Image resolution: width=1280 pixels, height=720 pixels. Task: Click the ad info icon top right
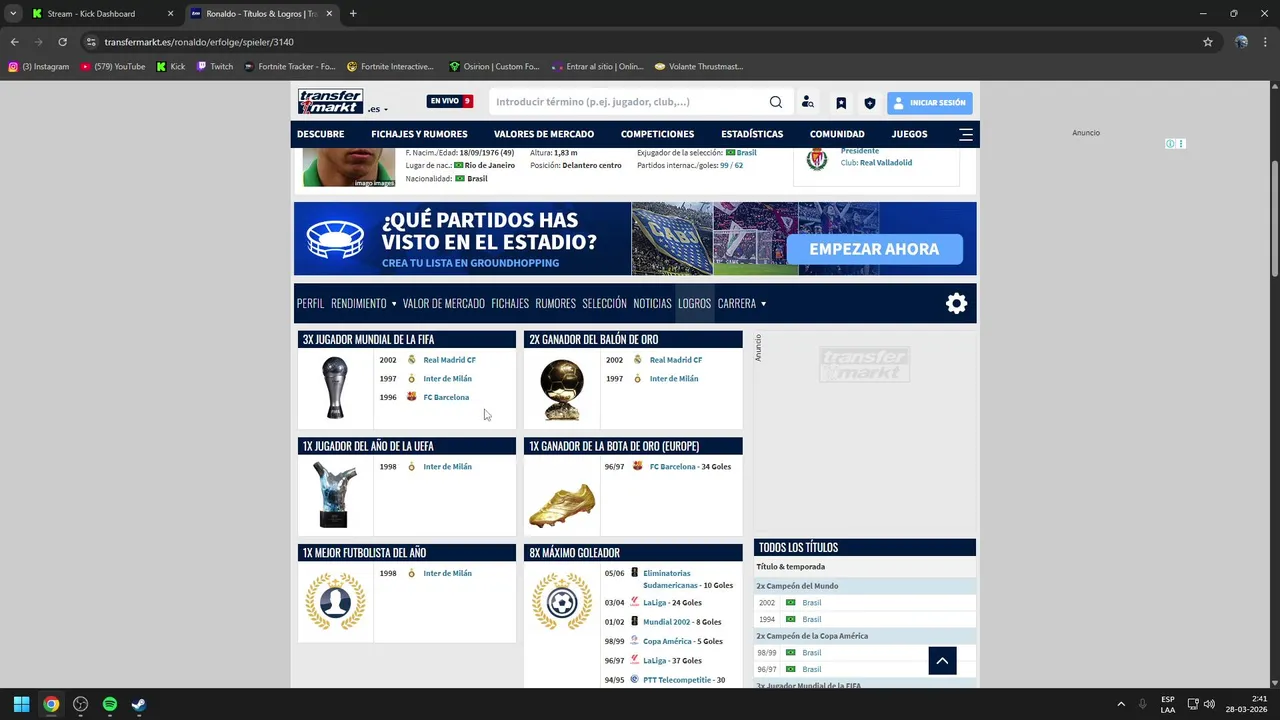point(1170,144)
